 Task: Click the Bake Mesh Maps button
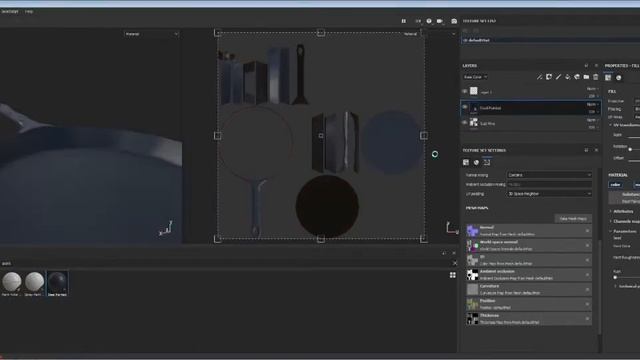tap(573, 219)
